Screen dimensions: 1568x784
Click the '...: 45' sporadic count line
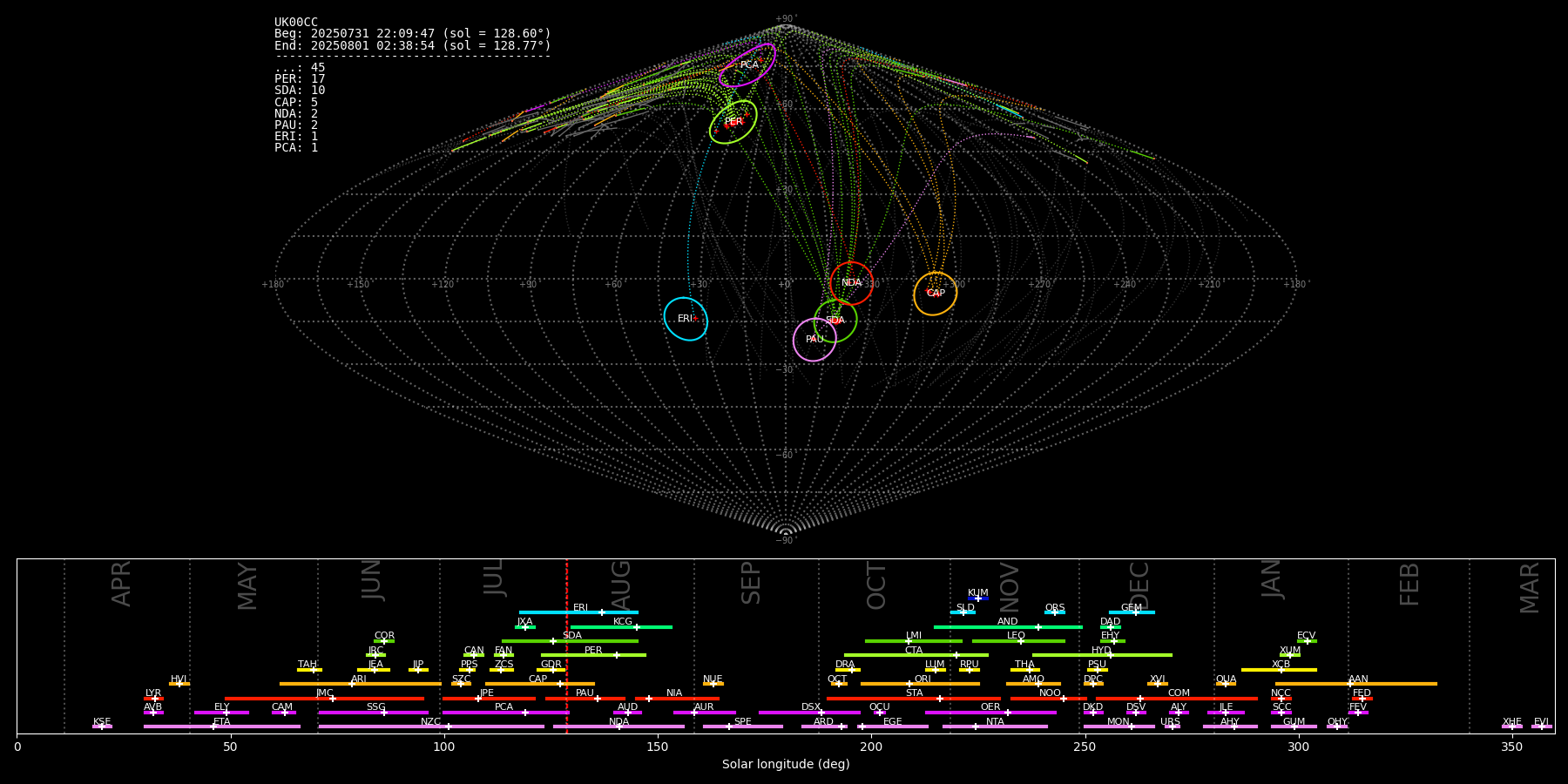coord(300,68)
